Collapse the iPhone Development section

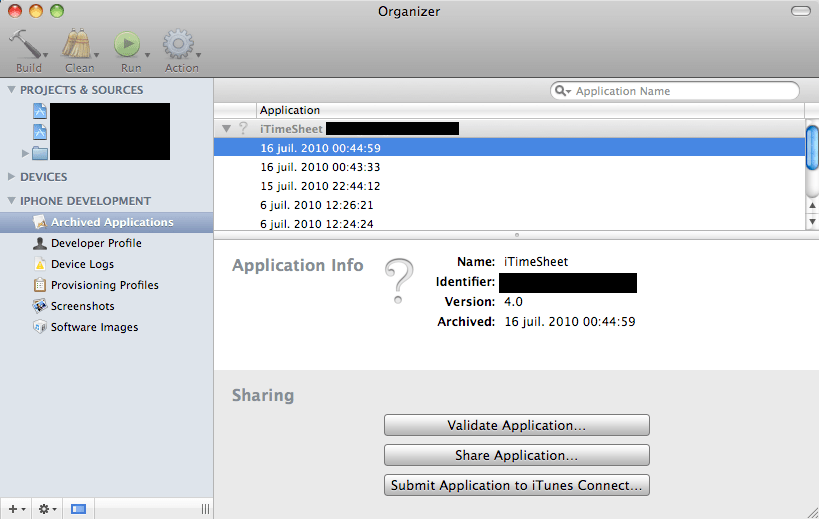coord(12,201)
